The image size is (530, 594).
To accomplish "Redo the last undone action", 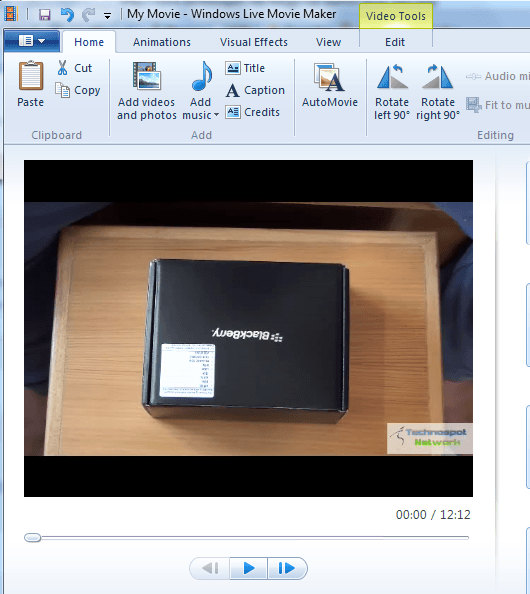I will (x=89, y=15).
